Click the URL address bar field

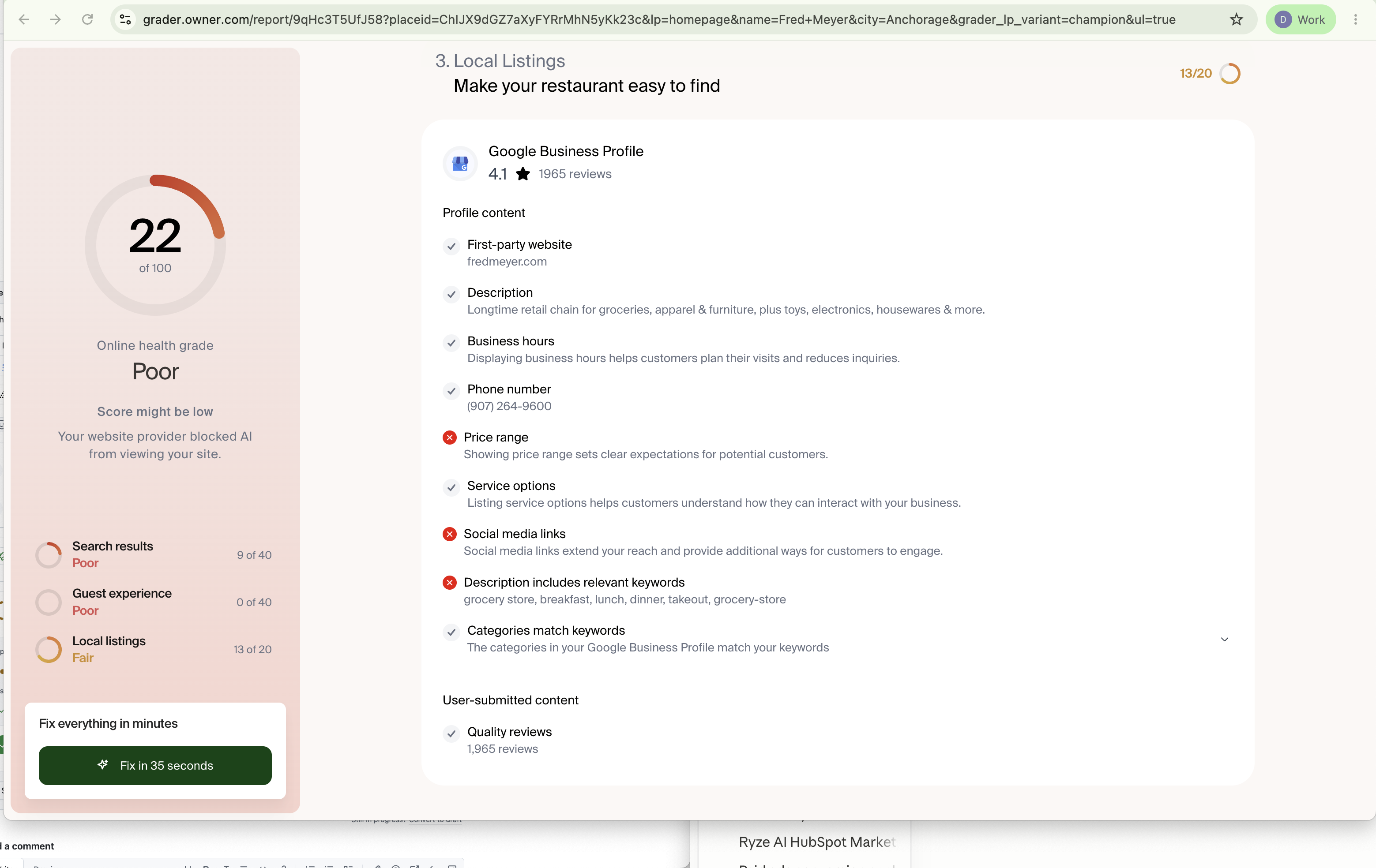tap(658, 19)
